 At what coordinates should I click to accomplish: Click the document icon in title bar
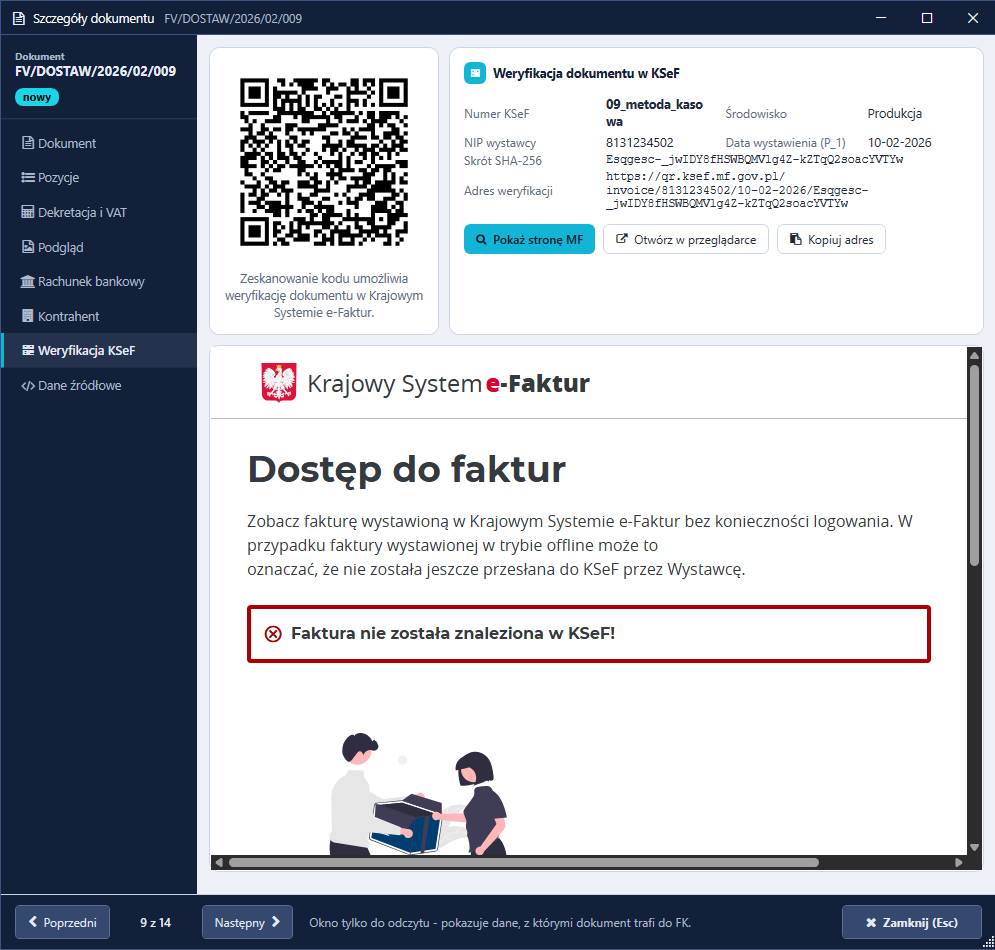[x=19, y=18]
